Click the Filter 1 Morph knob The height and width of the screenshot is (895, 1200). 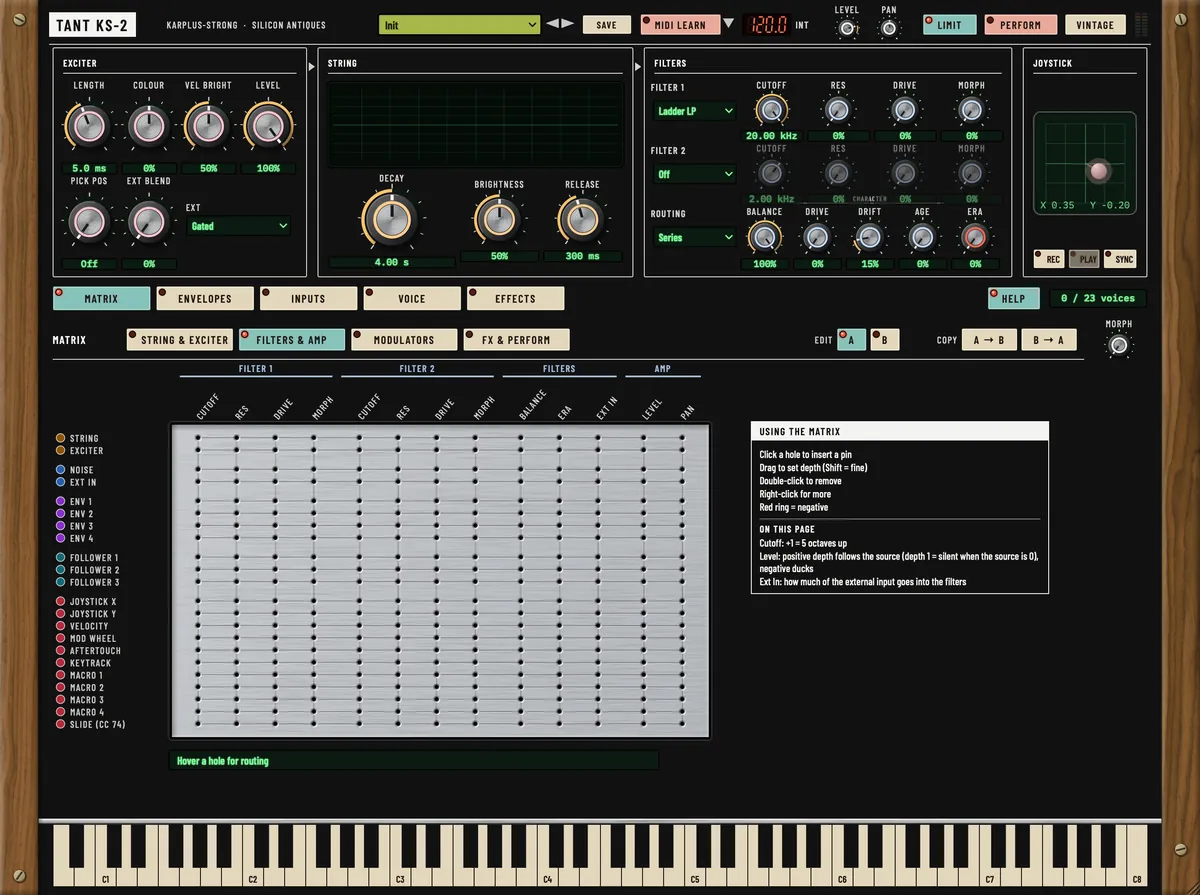[x=971, y=111]
